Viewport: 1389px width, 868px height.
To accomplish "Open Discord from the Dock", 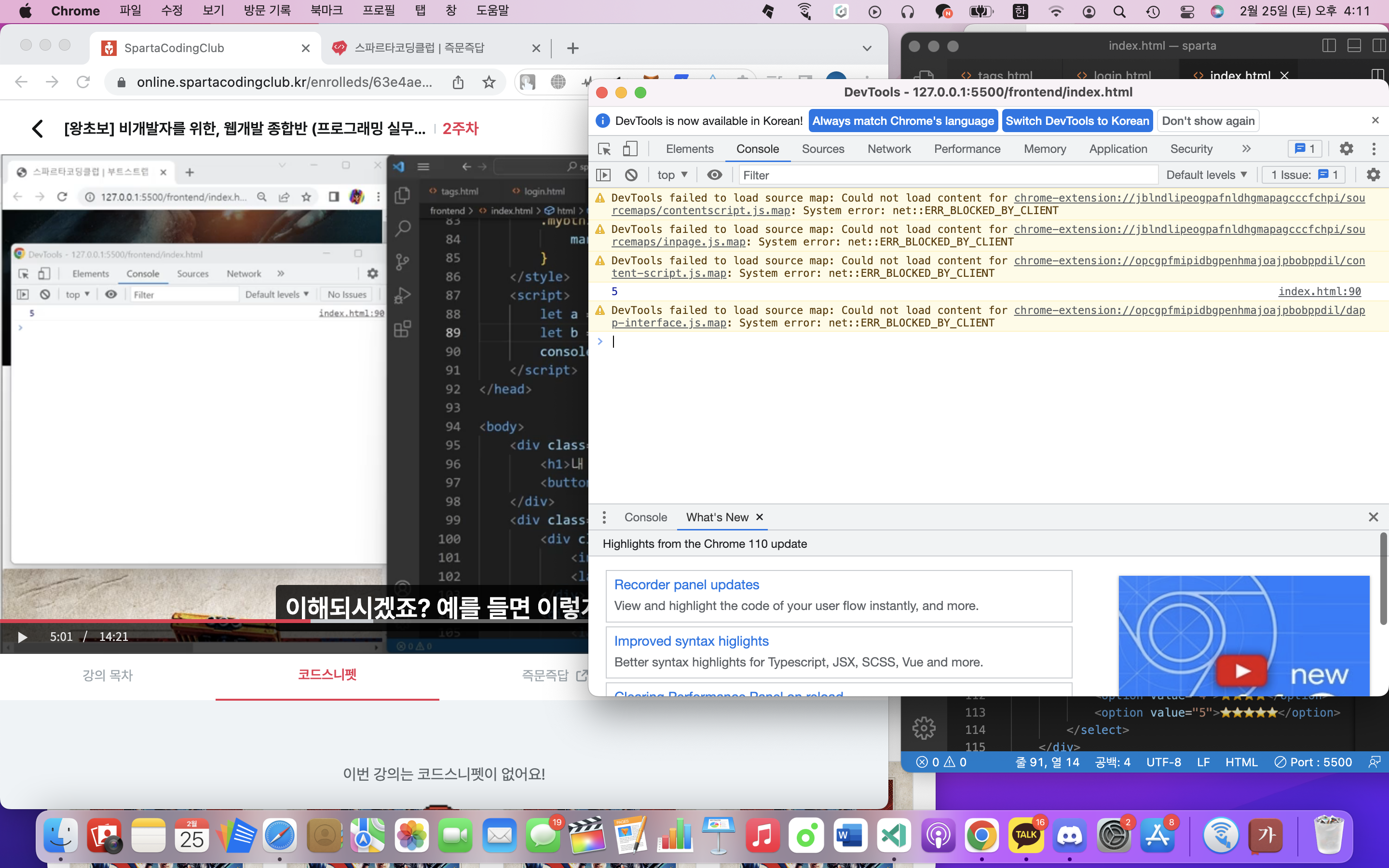I will (x=1069, y=836).
